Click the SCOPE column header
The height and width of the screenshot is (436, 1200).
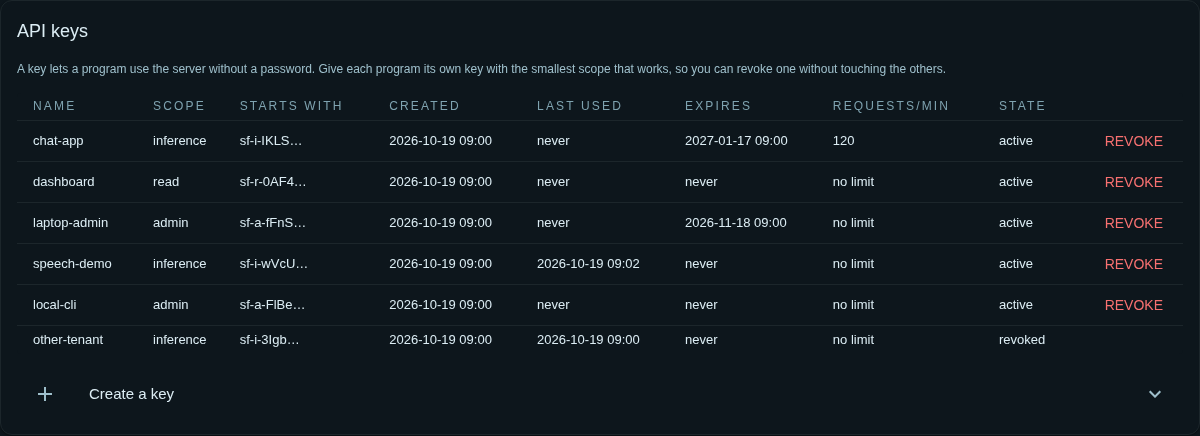click(179, 106)
